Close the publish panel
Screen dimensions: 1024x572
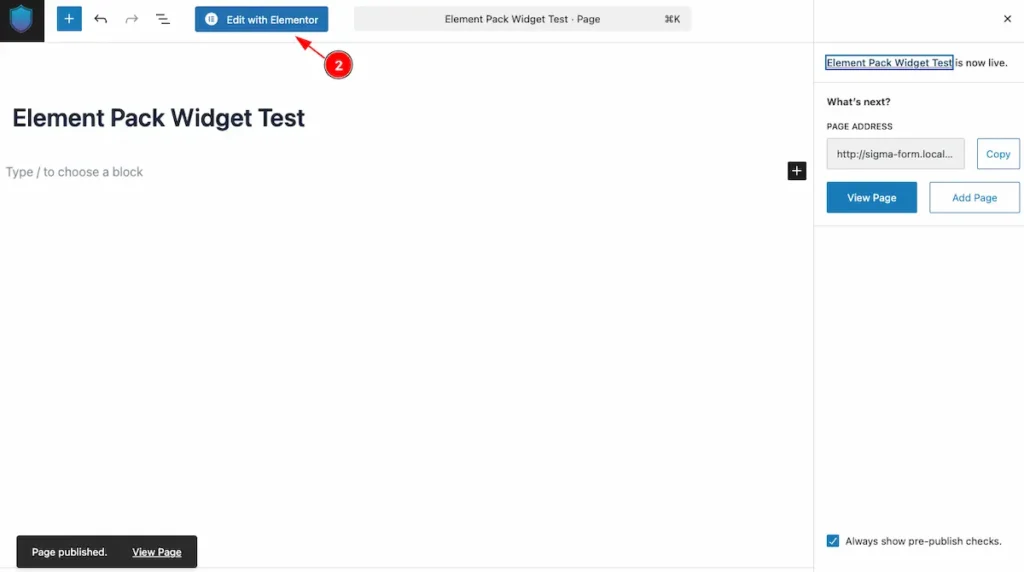click(1007, 19)
